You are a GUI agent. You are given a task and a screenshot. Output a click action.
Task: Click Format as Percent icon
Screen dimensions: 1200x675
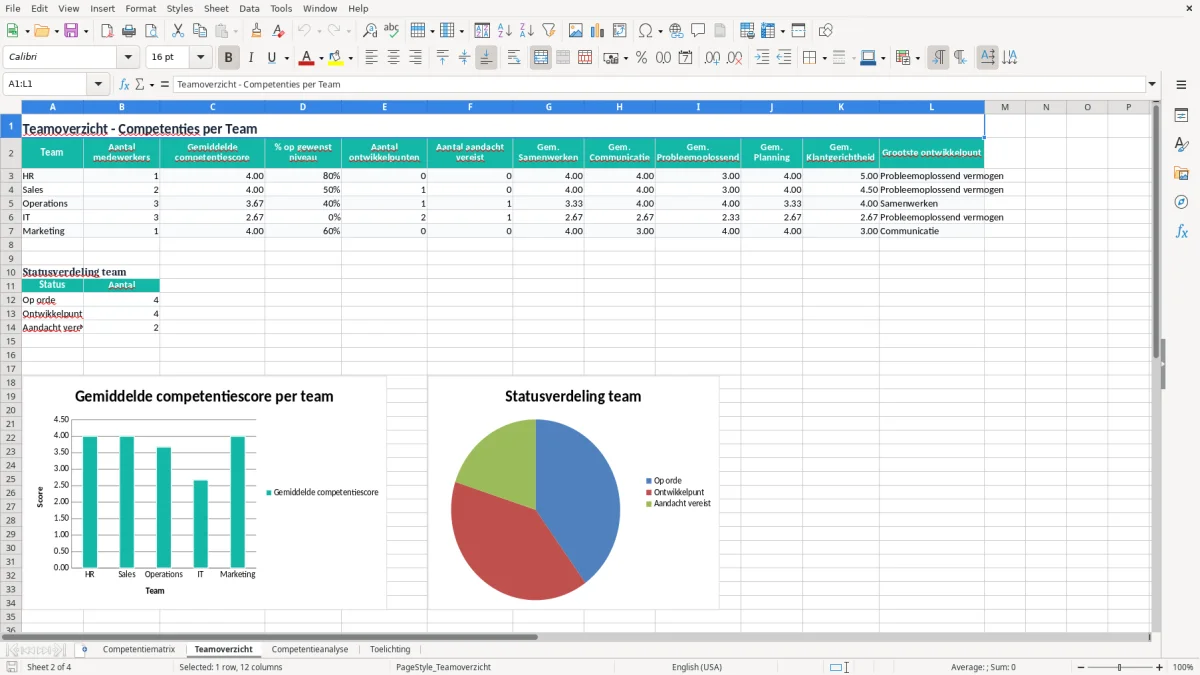[642, 58]
